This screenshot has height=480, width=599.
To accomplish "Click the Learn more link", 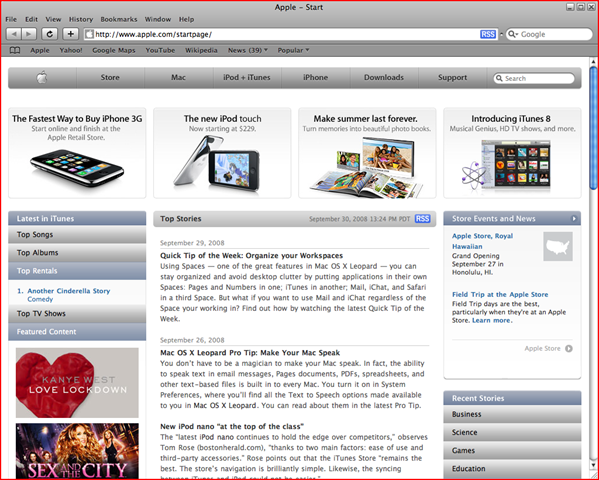I will coord(491,320).
